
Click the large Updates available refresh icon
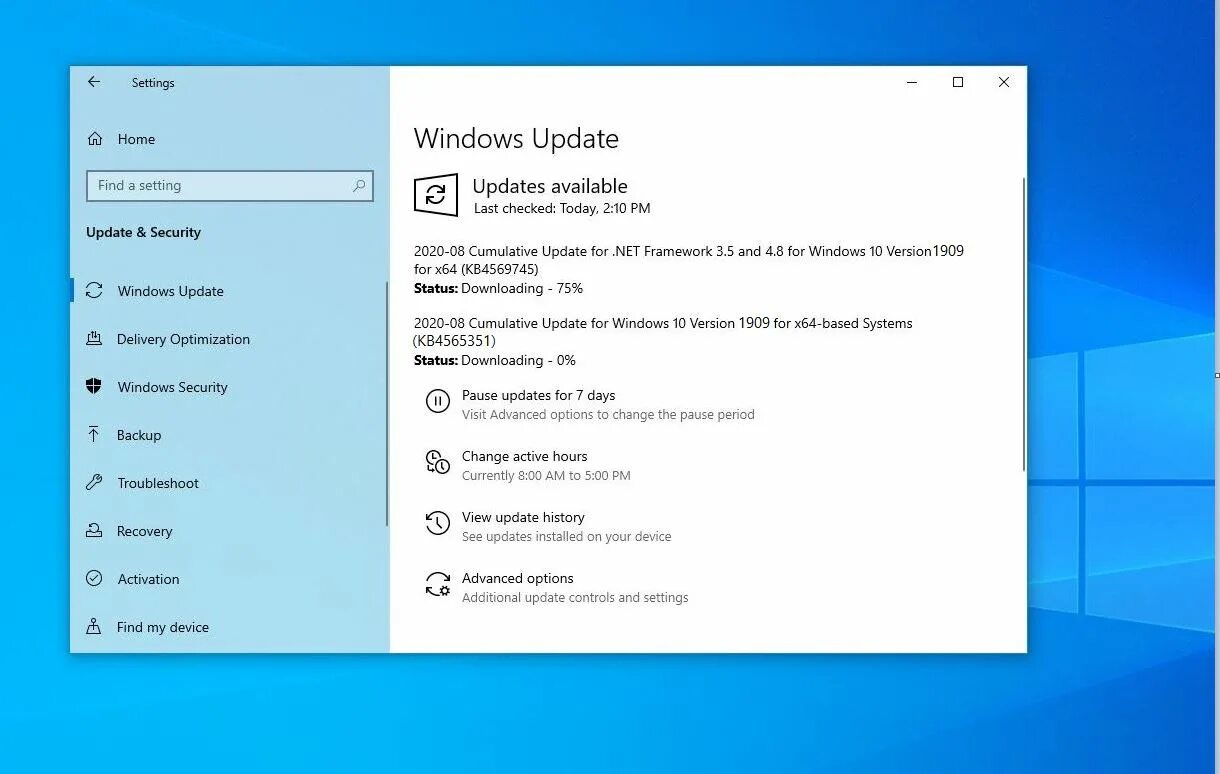436,195
